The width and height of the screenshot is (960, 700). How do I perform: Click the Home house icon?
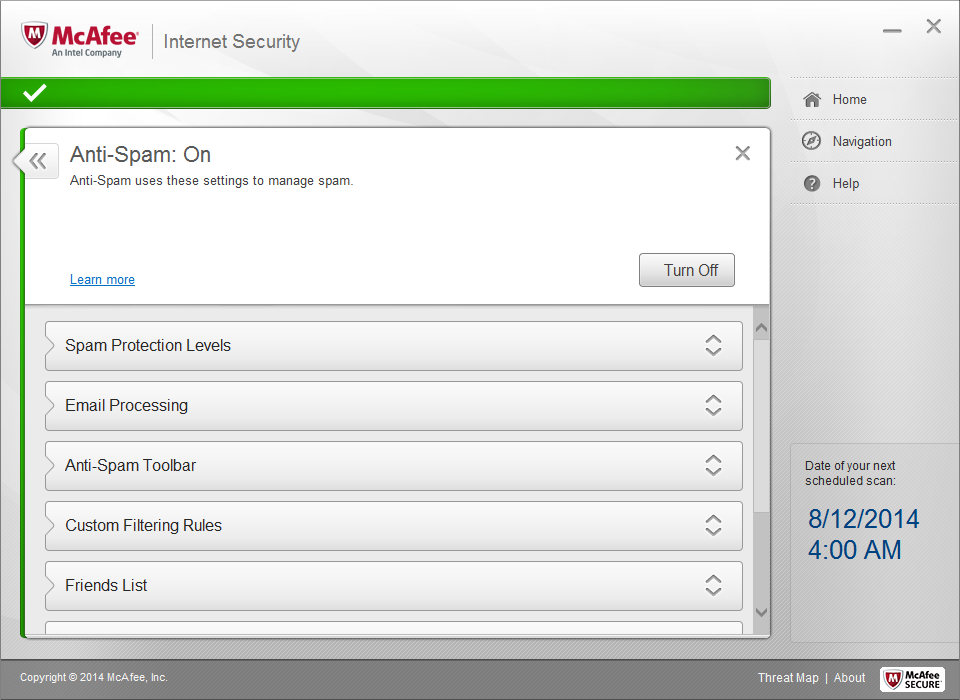click(812, 99)
